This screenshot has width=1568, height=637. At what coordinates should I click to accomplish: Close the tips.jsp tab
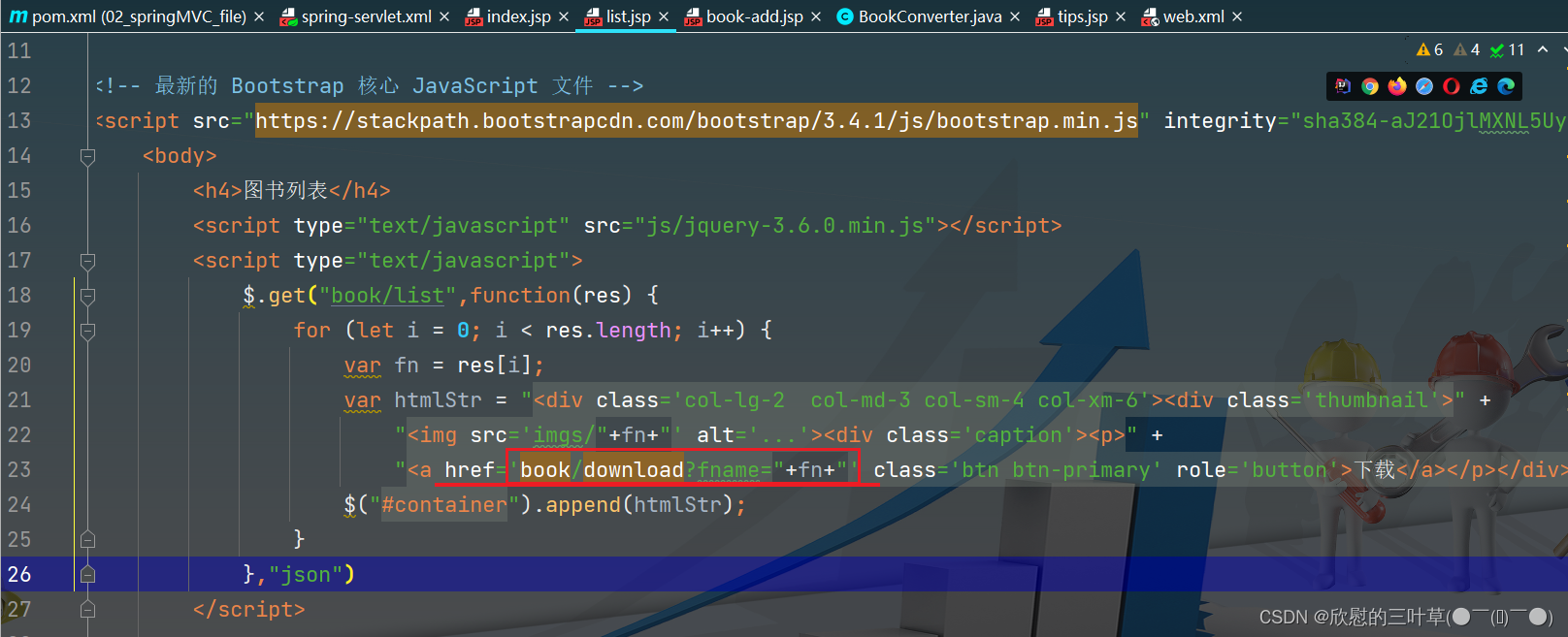(x=1121, y=17)
